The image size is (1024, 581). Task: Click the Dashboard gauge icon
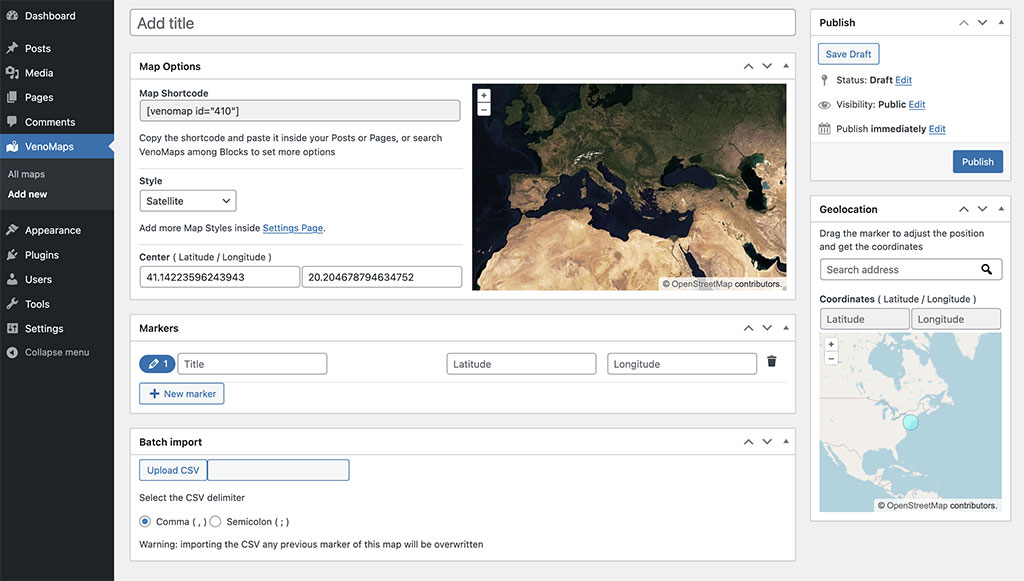click(12, 15)
